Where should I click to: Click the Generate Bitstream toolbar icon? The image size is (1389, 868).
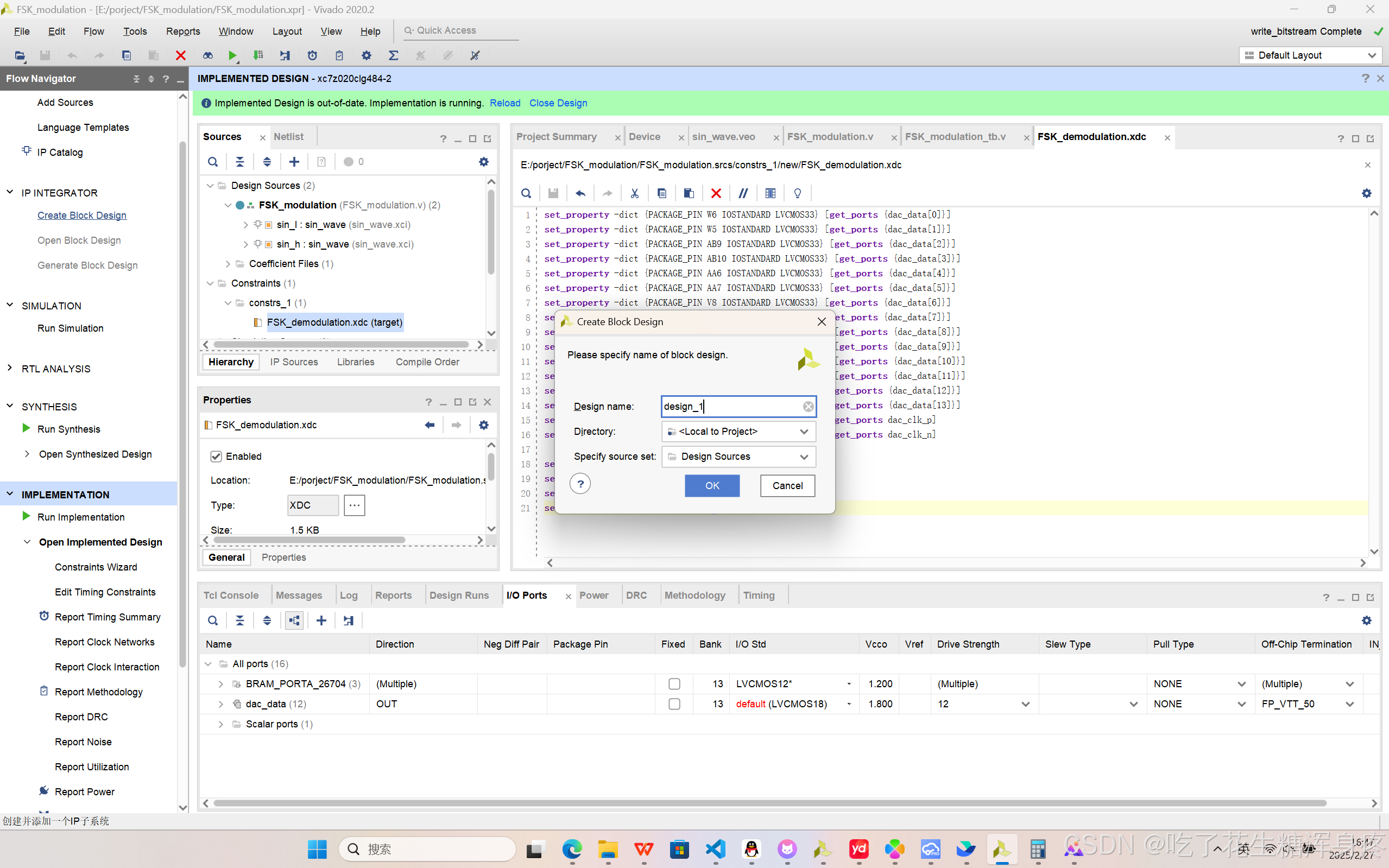(258, 55)
